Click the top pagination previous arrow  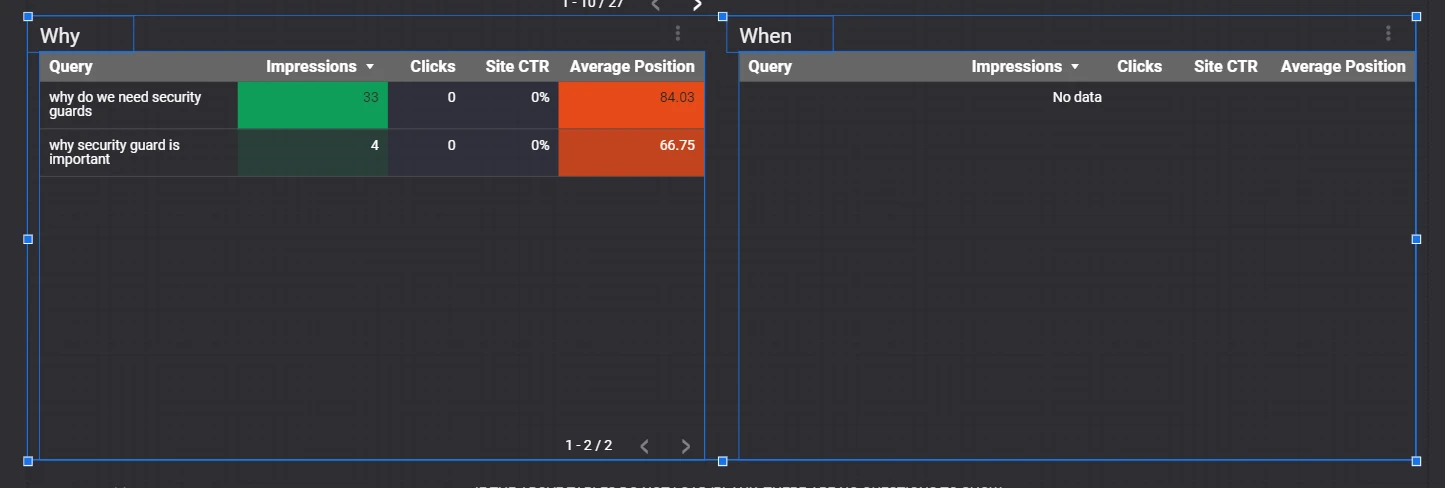tap(656, 5)
